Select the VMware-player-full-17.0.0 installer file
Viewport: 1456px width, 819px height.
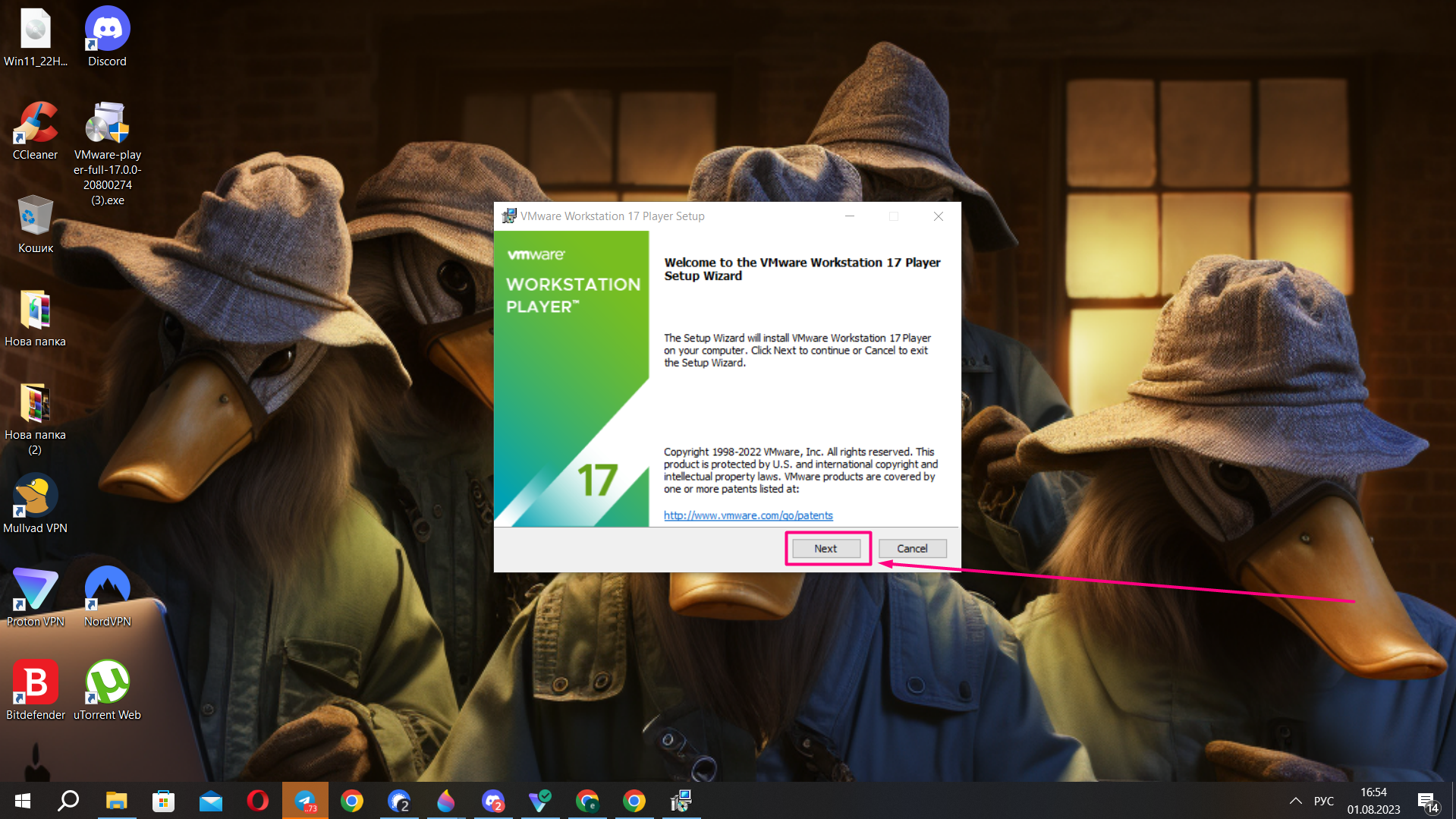(x=107, y=153)
